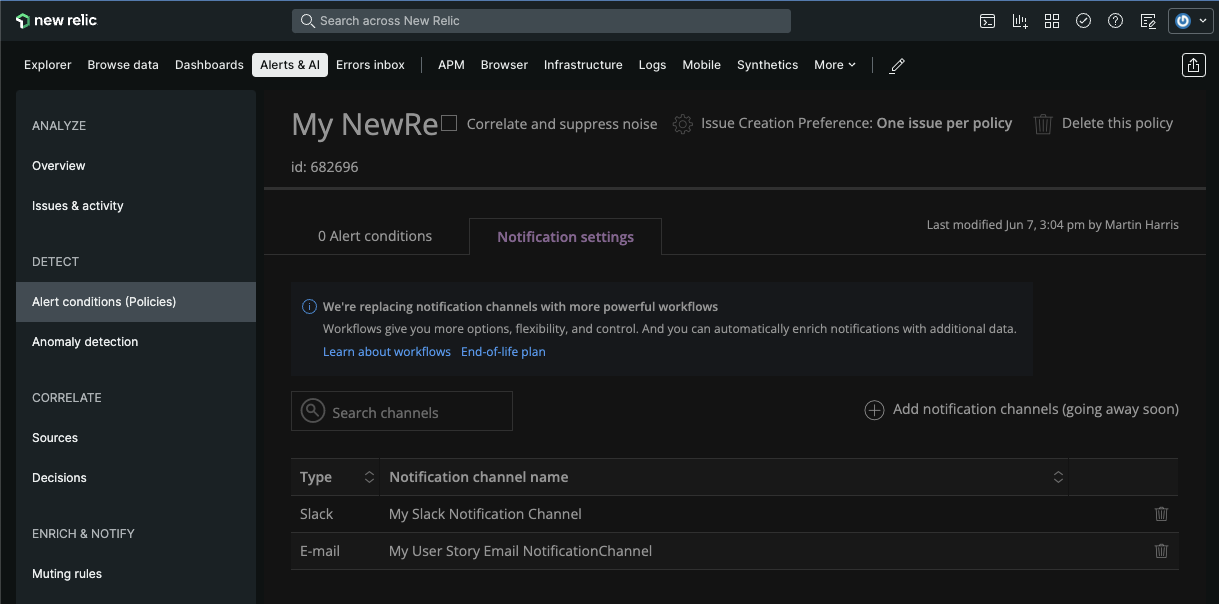
Task: Toggle the Correlate and suppress noise checkbox
Action: [x=449, y=123]
